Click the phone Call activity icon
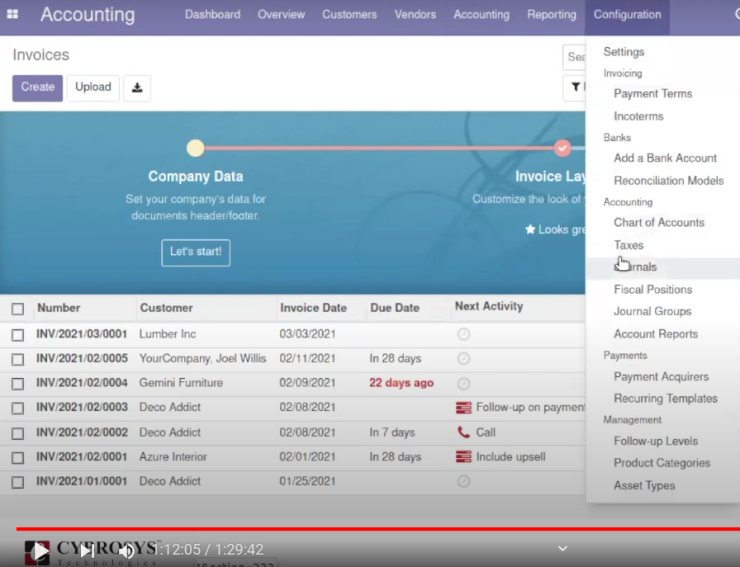The height and width of the screenshot is (567, 740). (463, 432)
